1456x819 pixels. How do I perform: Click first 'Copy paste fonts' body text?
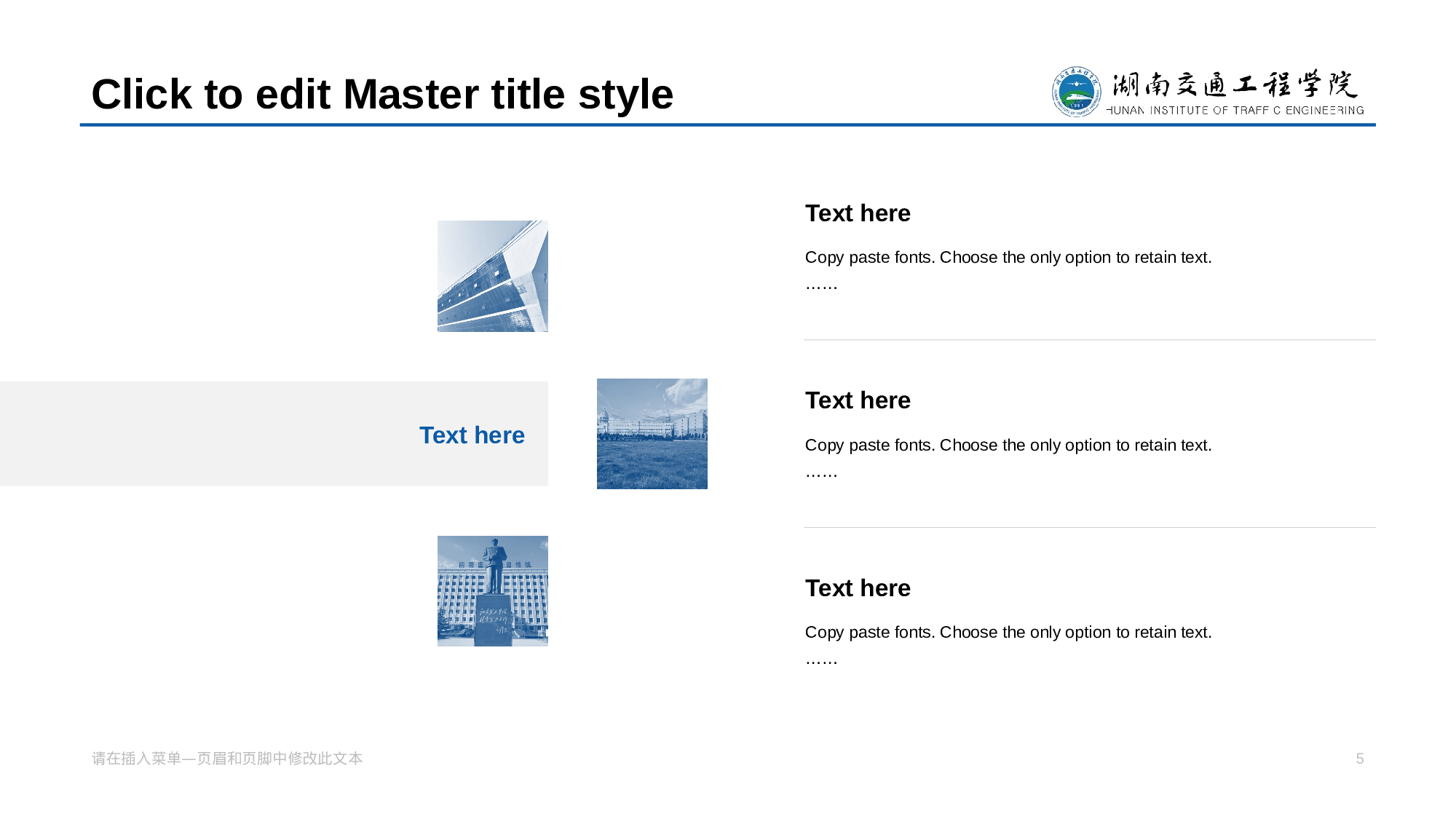point(1008,258)
